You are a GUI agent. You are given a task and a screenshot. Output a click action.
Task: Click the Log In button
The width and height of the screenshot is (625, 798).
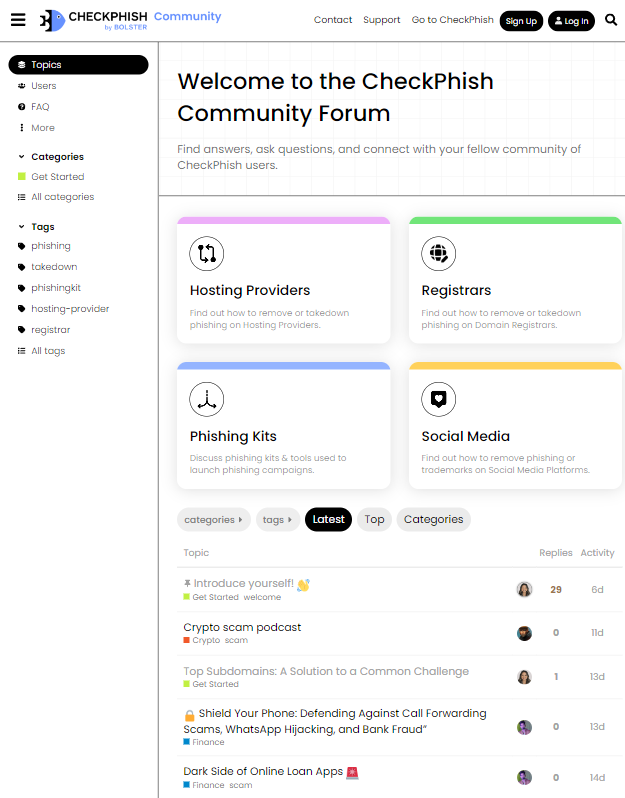tap(571, 21)
